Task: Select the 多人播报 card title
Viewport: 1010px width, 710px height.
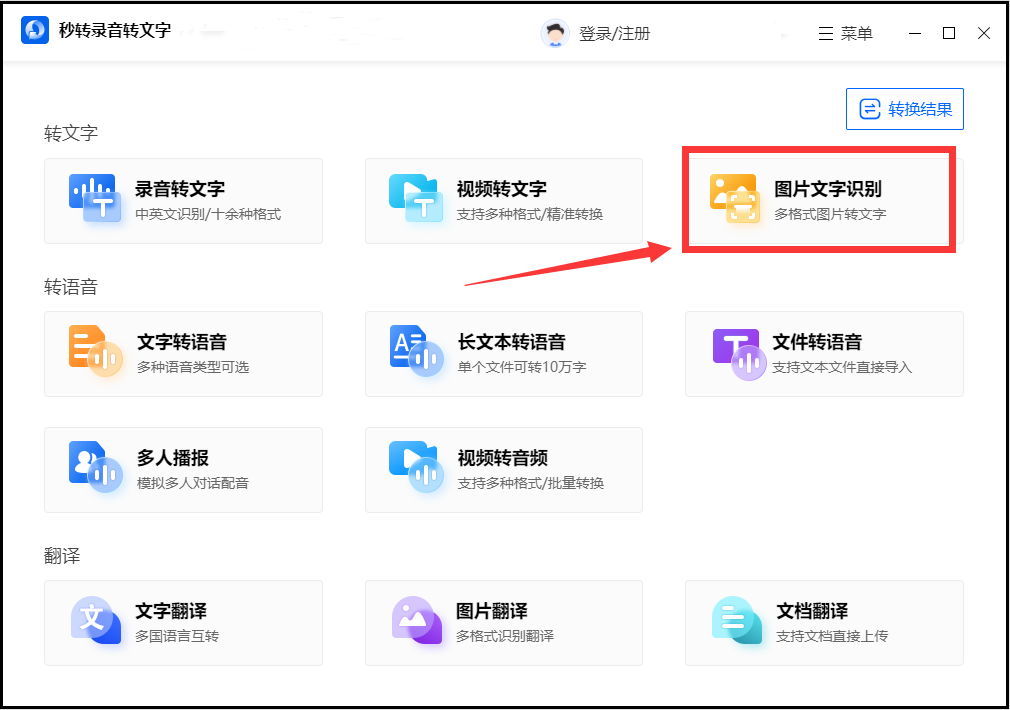Action: click(x=173, y=457)
